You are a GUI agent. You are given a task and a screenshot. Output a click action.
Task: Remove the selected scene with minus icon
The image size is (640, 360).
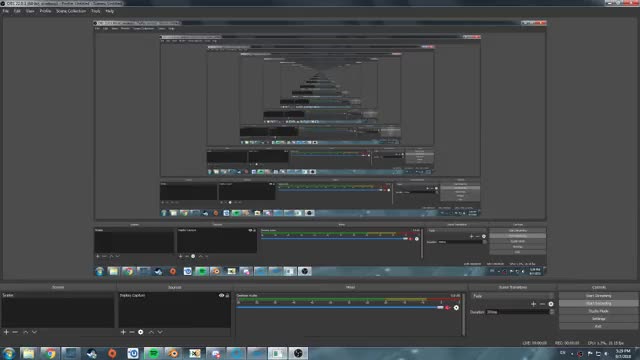(x=15, y=332)
